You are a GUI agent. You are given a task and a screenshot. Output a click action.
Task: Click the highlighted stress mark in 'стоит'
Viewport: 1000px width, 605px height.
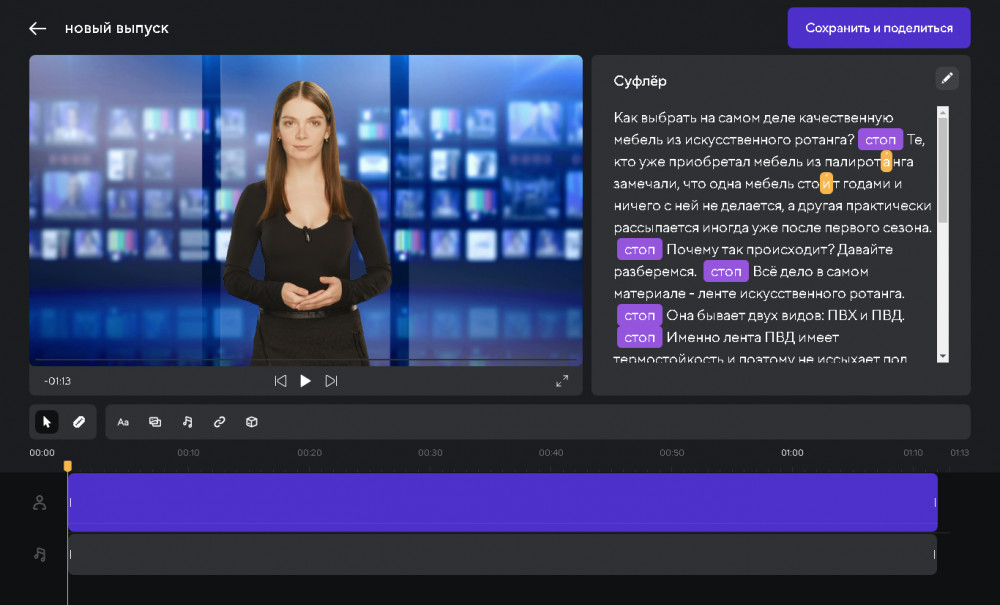point(826,184)
